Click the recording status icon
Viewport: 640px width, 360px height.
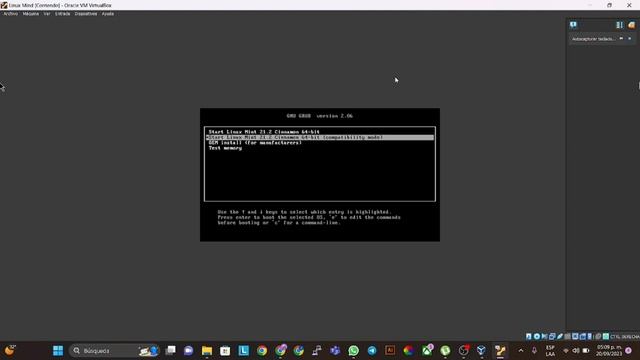(x=583, y=336)
